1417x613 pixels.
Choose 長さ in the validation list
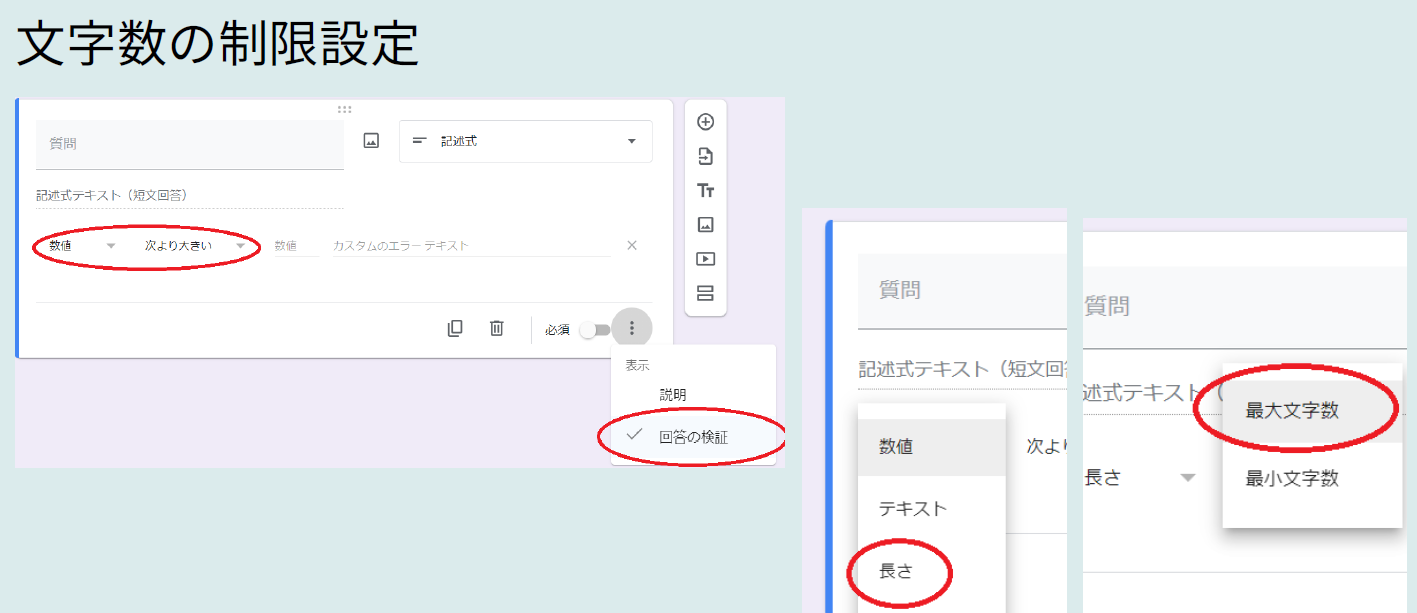point(932,571)
